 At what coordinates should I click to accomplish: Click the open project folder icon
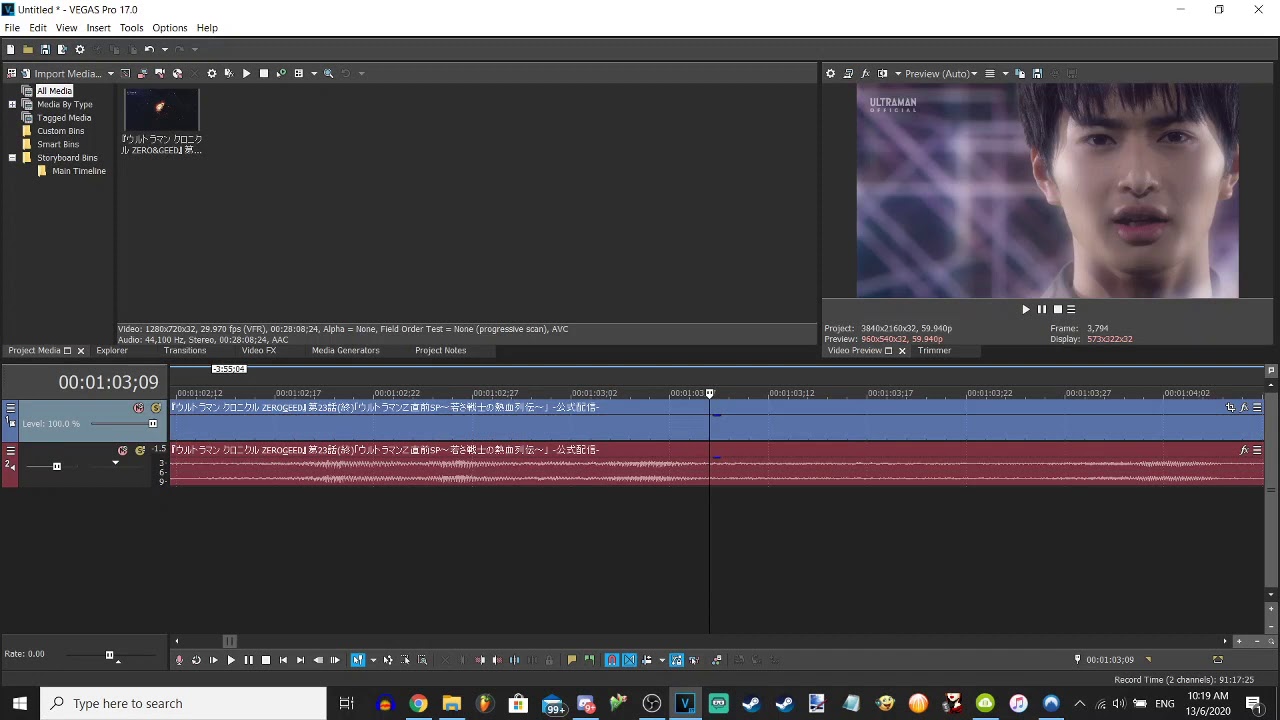coord(28,49)
